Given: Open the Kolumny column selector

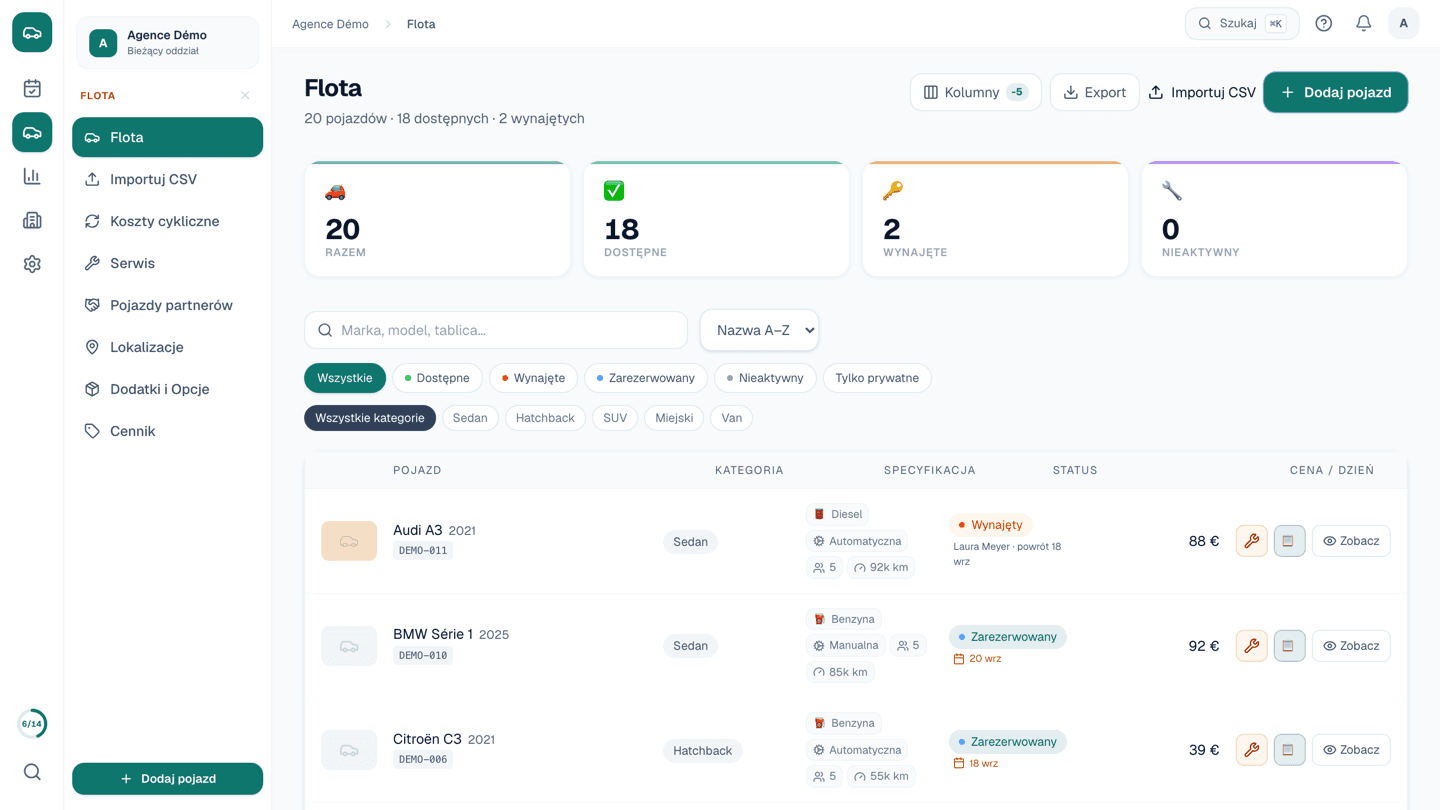Looking at the screenshot, I should [x=975, y=92].
